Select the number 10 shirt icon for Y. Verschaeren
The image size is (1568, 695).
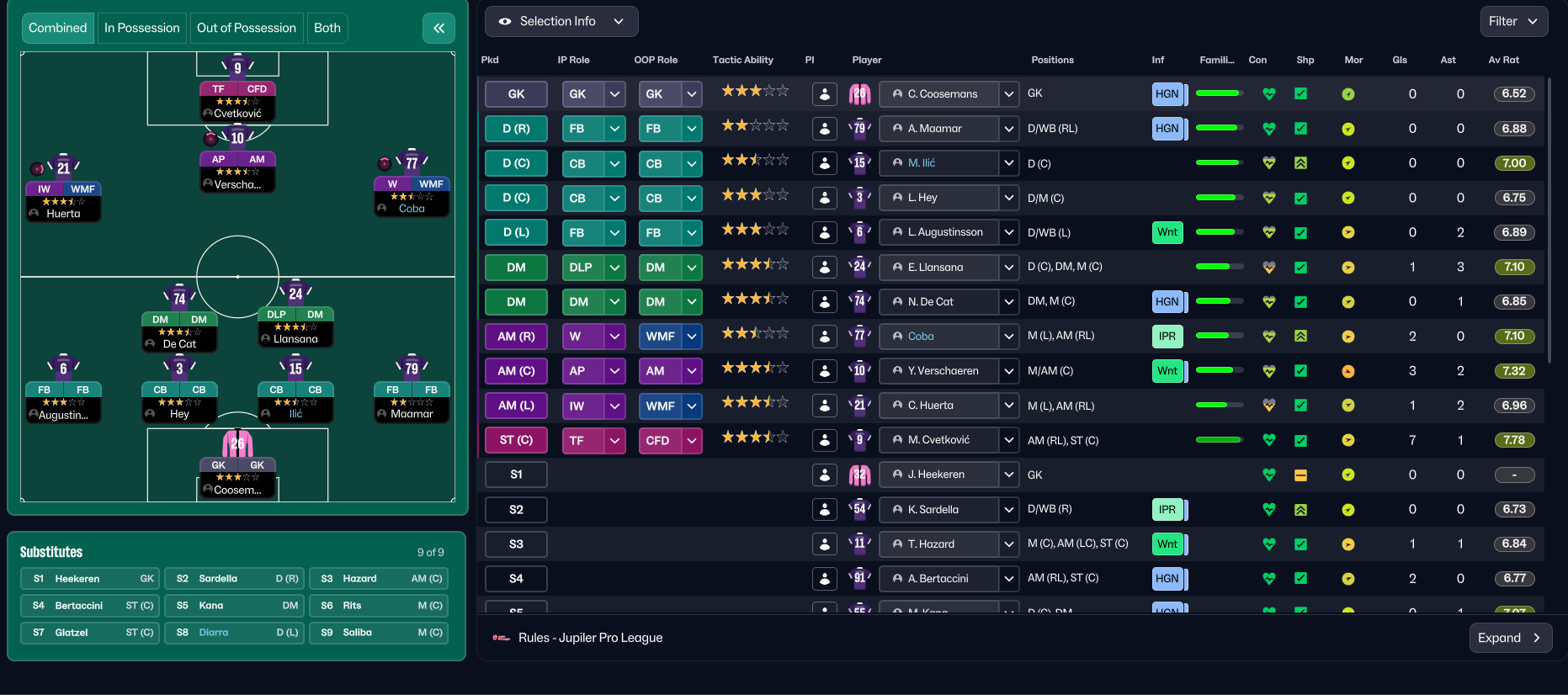(859, 370)
